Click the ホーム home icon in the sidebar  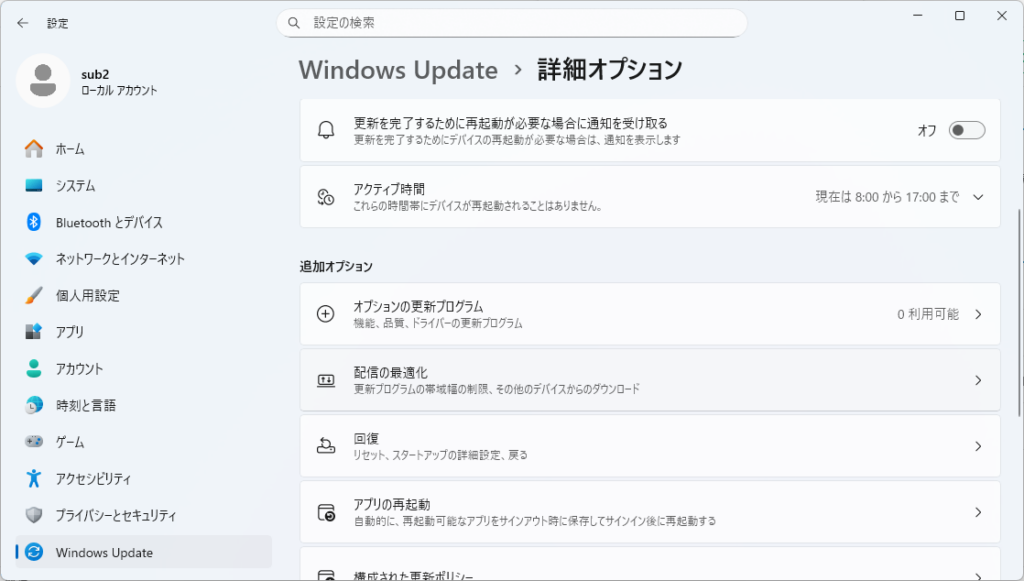tap(34, 149)
